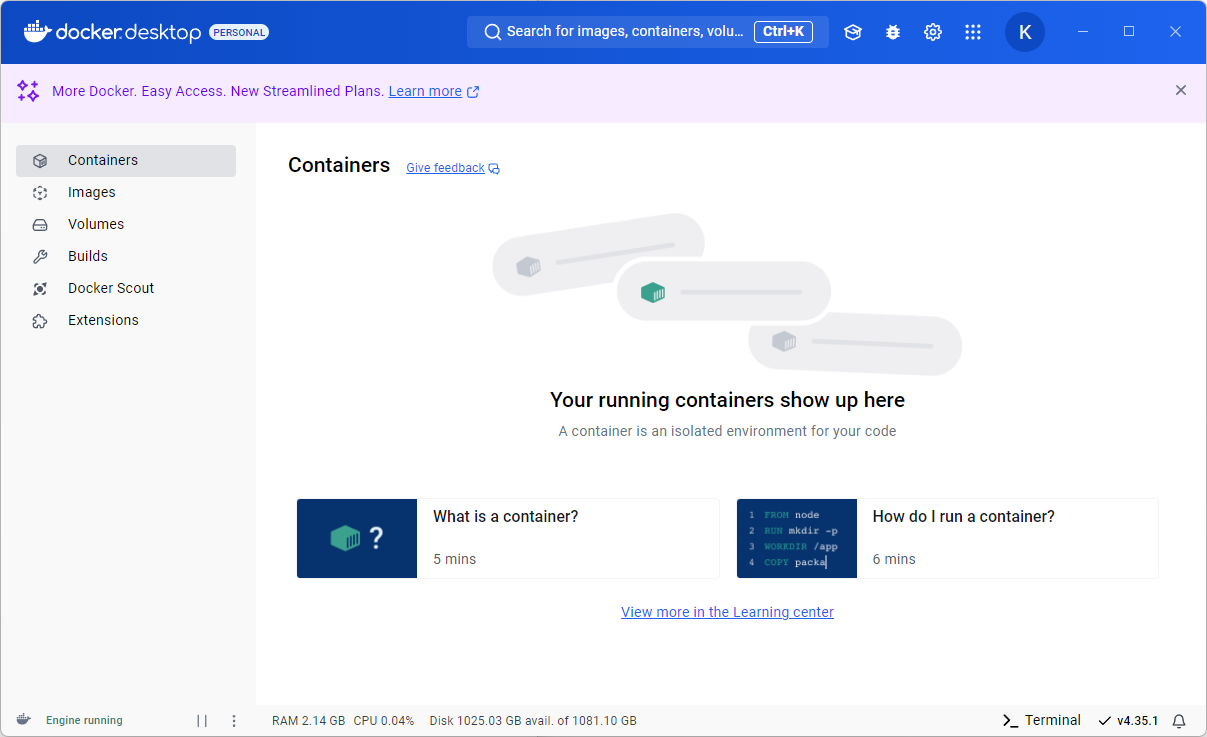Go to Builds view

[x=126, y=256]
